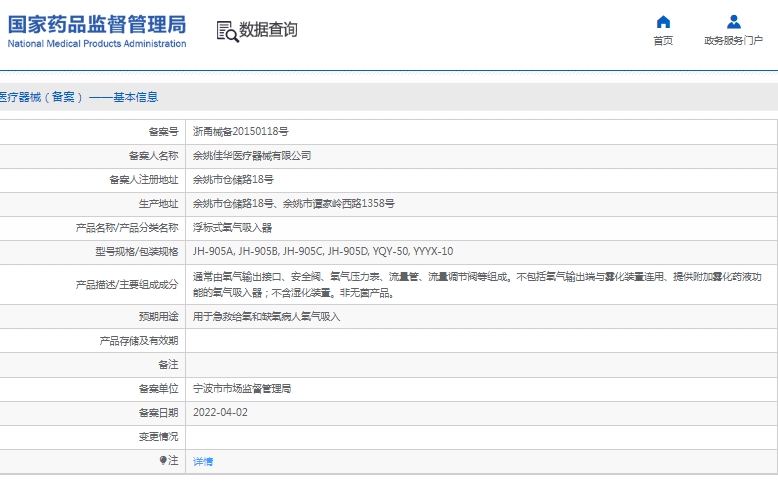Click the filing date 2022-04-02
Viewport: 778px width, 481px height.
coord(220,412)
